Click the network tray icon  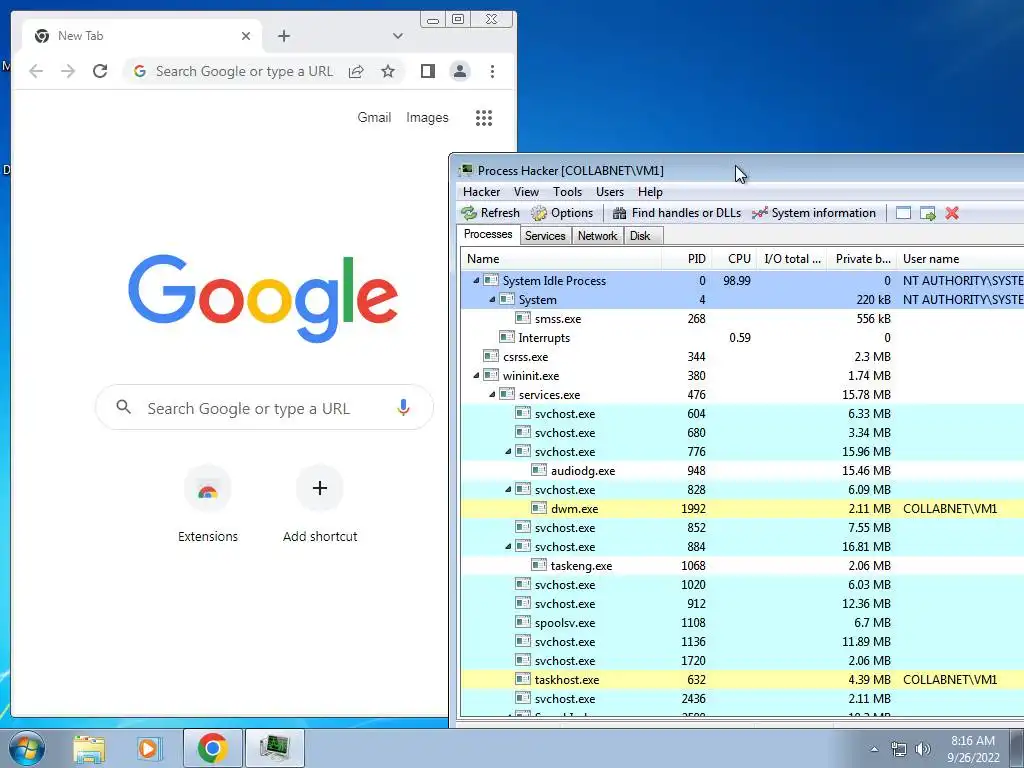pos(899,749)
